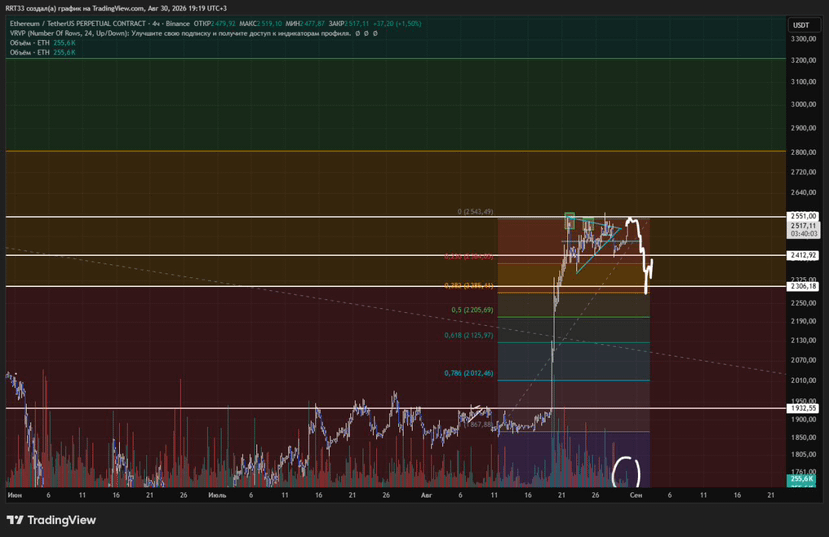The image size is (829, 537).
Task: Click the +37,20 (+1,50%) change value
Action: pyautogui.click(x=397, y=24)
